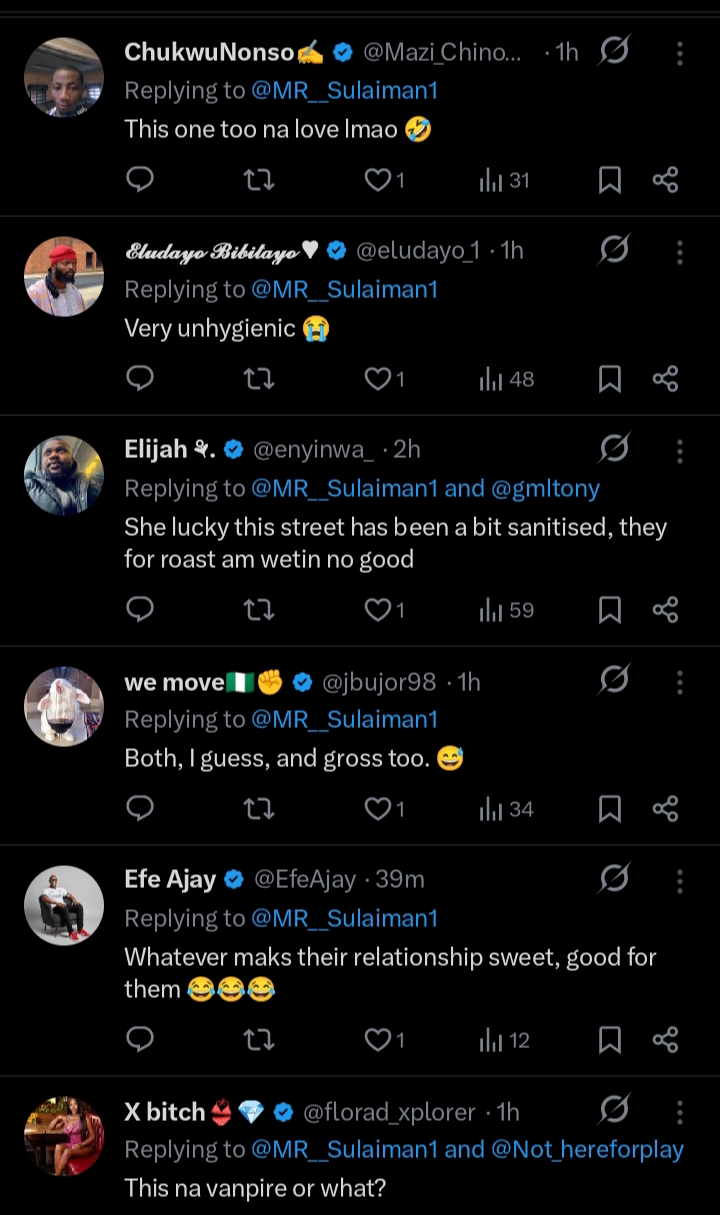This screenshot has width=720, height=1215.
Task: Open three-dot menu on Efe Ajay's reply
Action: coord(680,880)
